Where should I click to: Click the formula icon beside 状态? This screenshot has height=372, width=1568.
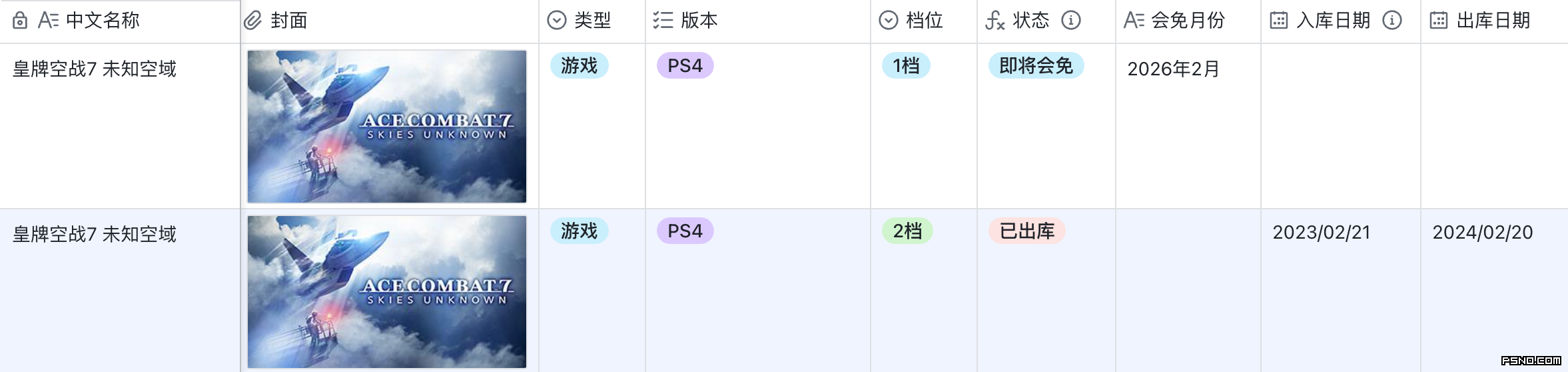tap(994, 21)
